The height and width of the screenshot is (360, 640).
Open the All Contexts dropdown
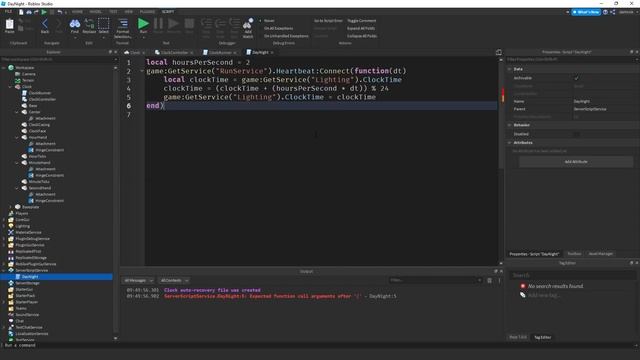[x=174, y=280]
